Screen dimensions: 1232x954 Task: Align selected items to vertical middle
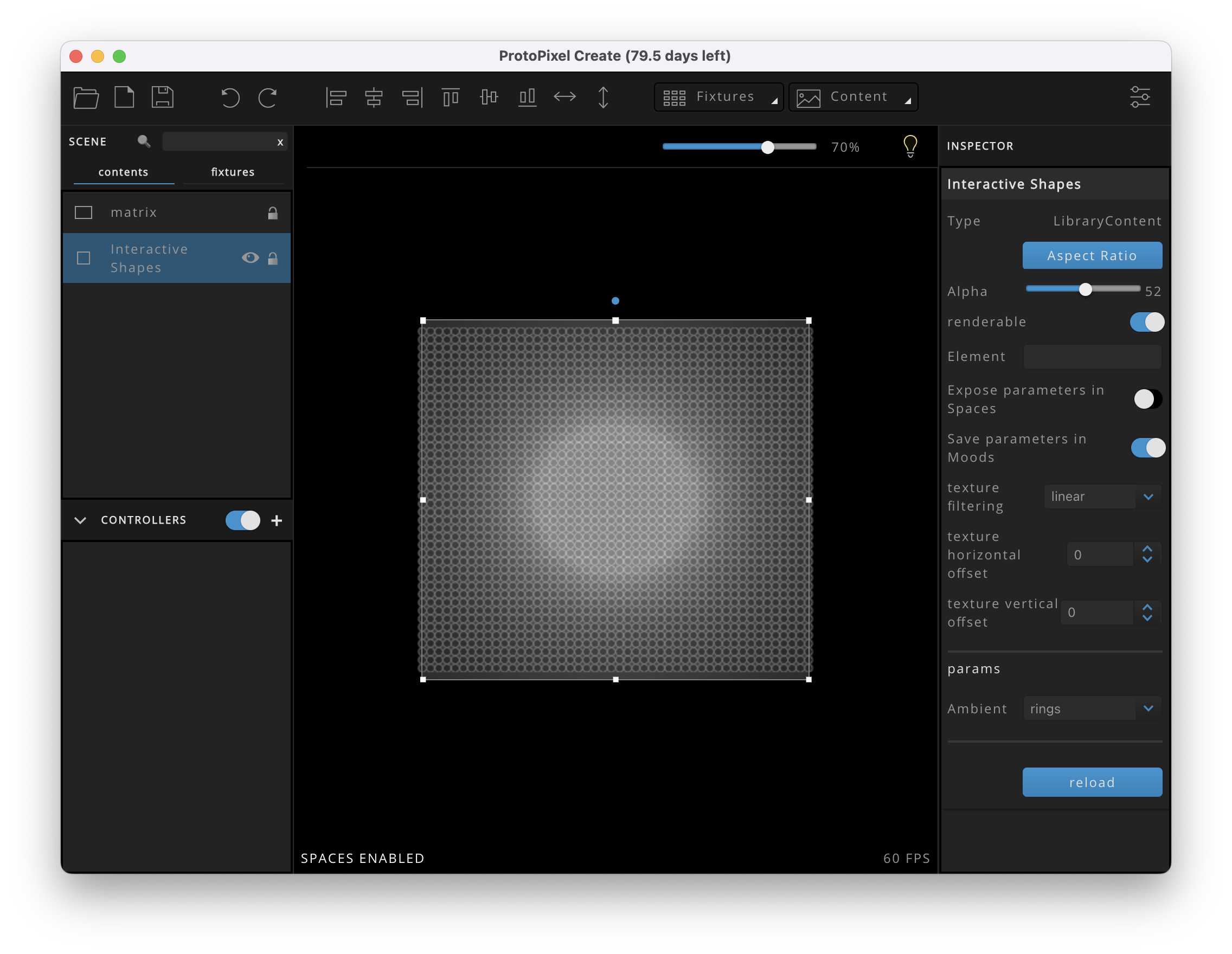click(x=489, y=98)
